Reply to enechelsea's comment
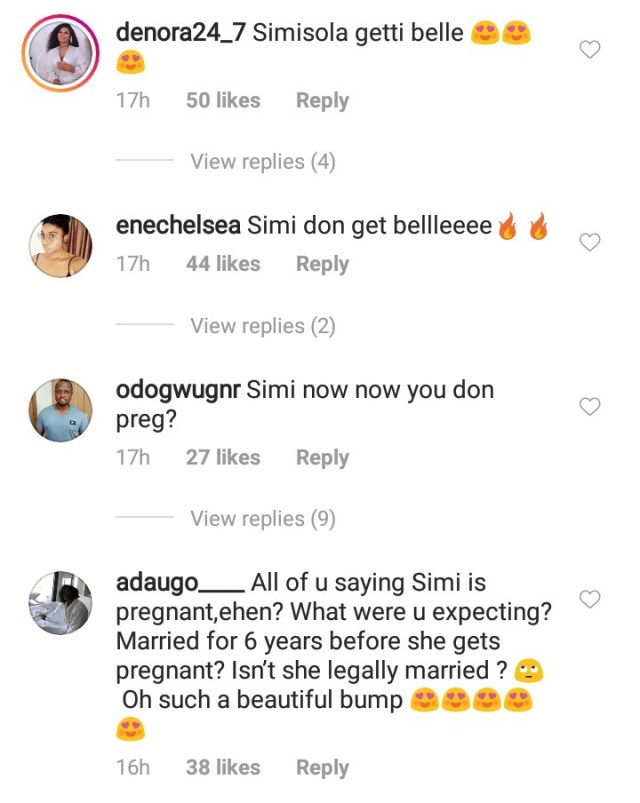The width and height of the screenshot is (640, 803). click(x=323, y=264)
